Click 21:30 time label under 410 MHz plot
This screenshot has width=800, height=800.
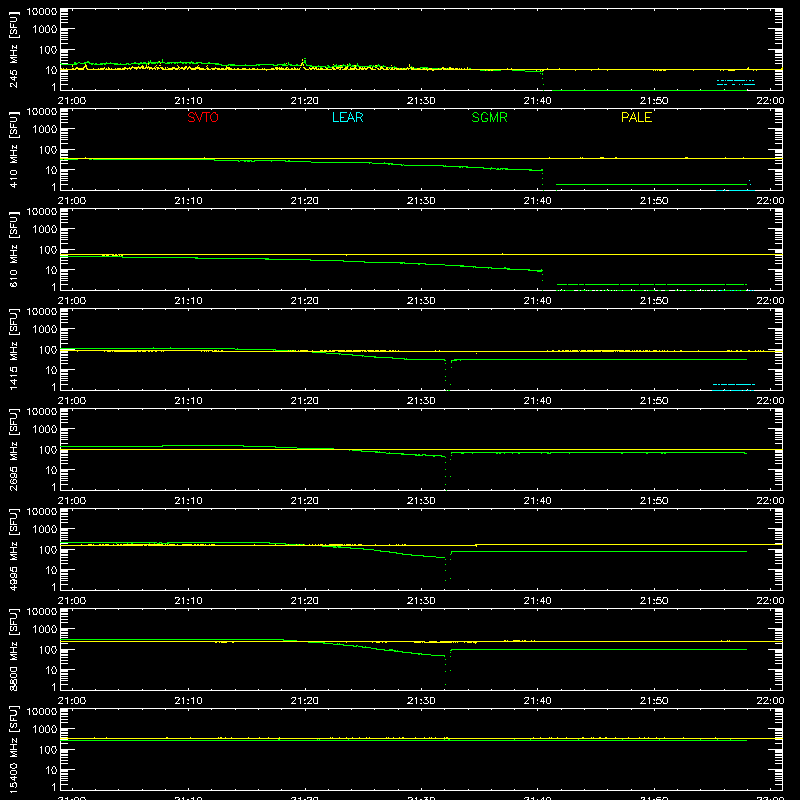click(421, 201)
